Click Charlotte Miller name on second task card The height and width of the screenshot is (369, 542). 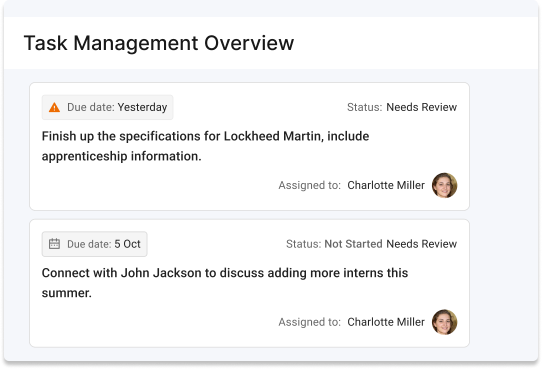[386, 322]
